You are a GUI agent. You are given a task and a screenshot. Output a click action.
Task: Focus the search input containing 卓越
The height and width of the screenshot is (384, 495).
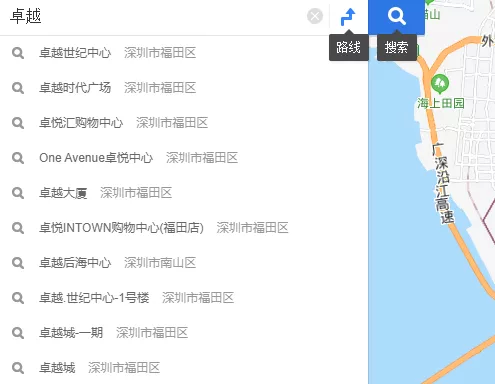click(153, 17)
